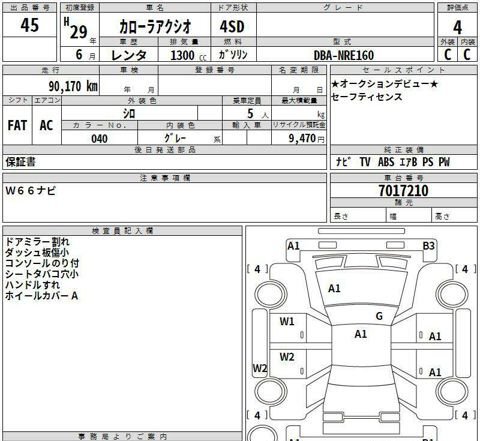Click the リサイクル預託金 header
The image size is (480, 441).
299,125
